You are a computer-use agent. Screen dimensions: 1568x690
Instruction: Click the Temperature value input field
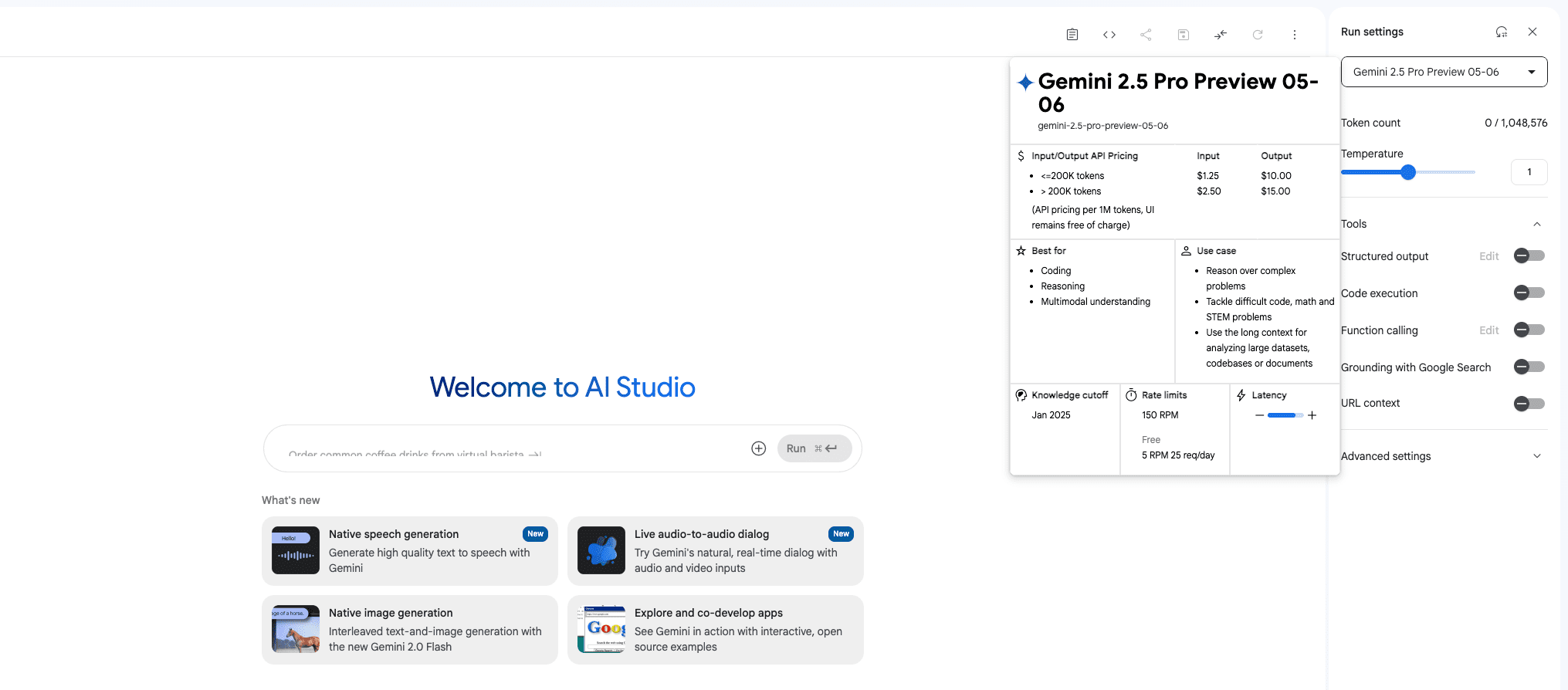point(1529,172)
